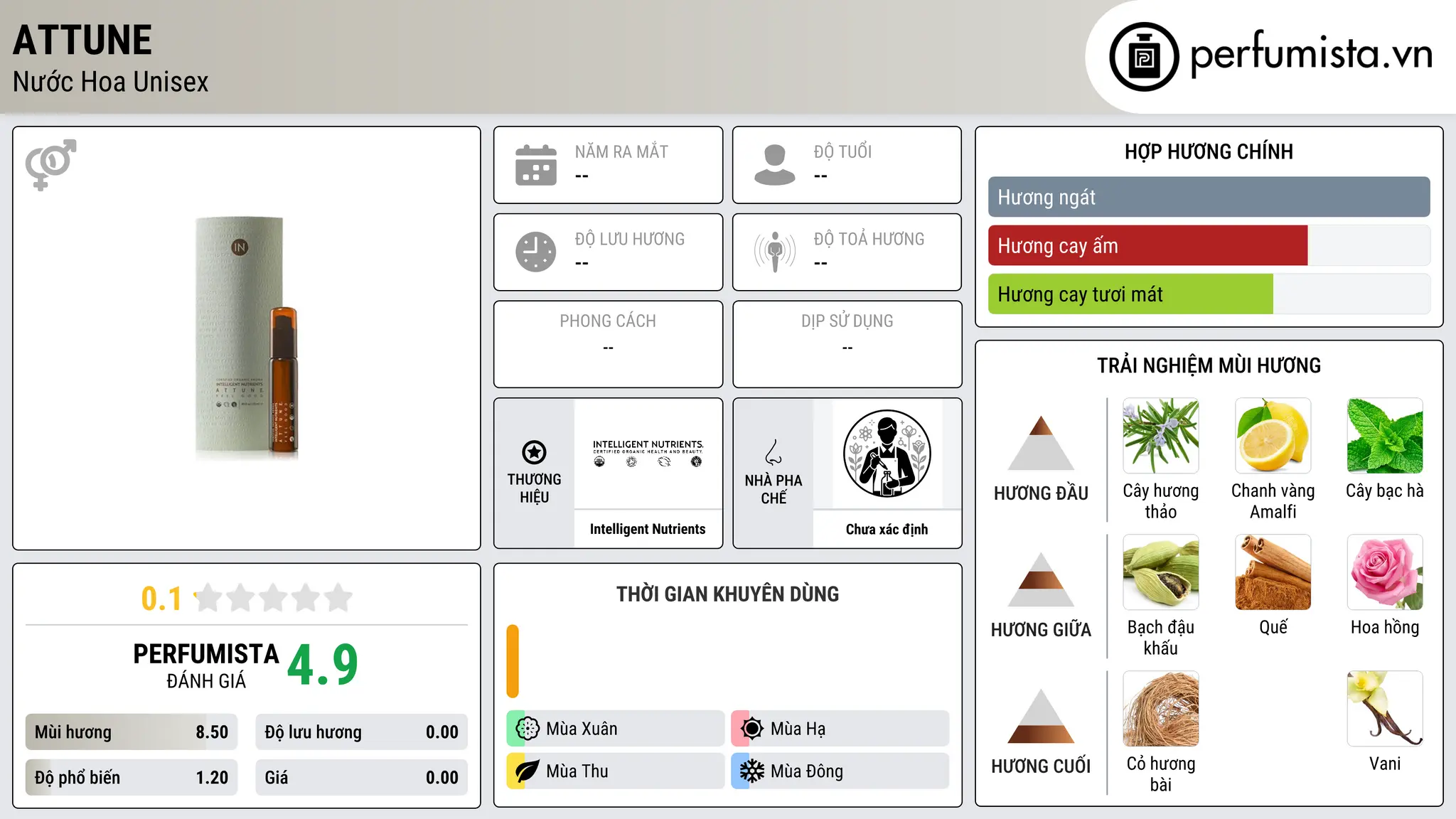The image size is (1456, 819).
Task: Select the Mùa Thu season label
Action: pyautogui.click(x=577, y=771)
